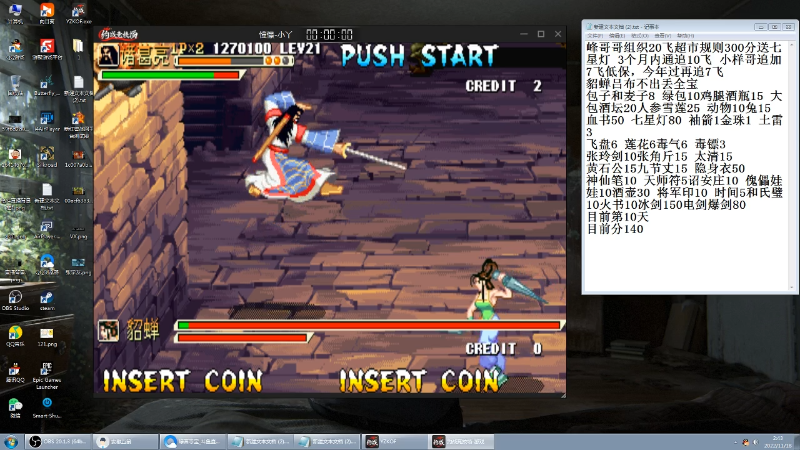Click the game timer 00:00:00 display
The image size is (800, 450).
tap(330, 35)
